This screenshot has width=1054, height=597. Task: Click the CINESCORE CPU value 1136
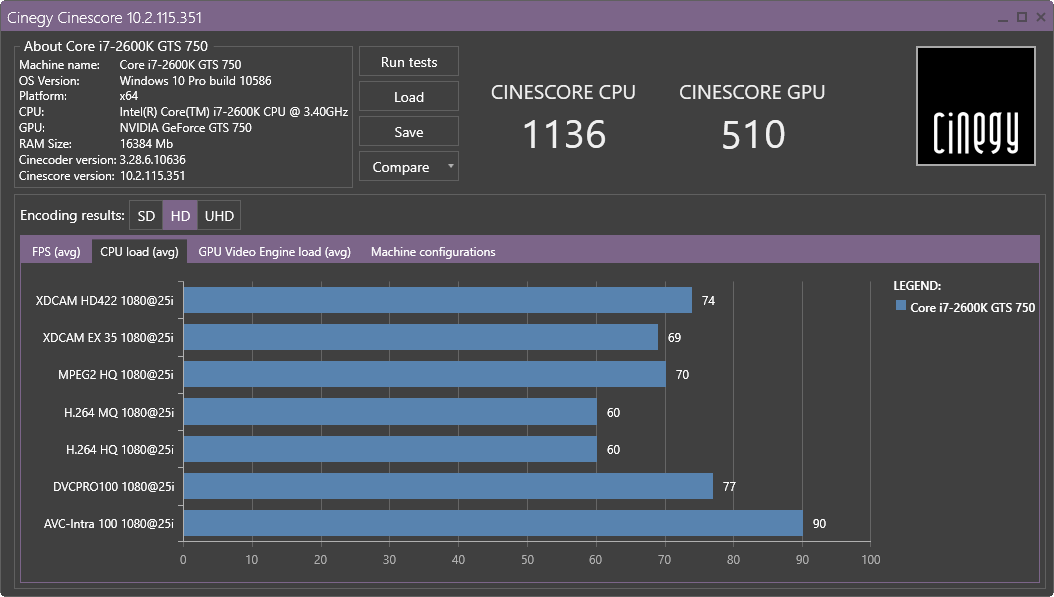[x=564, y=134]
